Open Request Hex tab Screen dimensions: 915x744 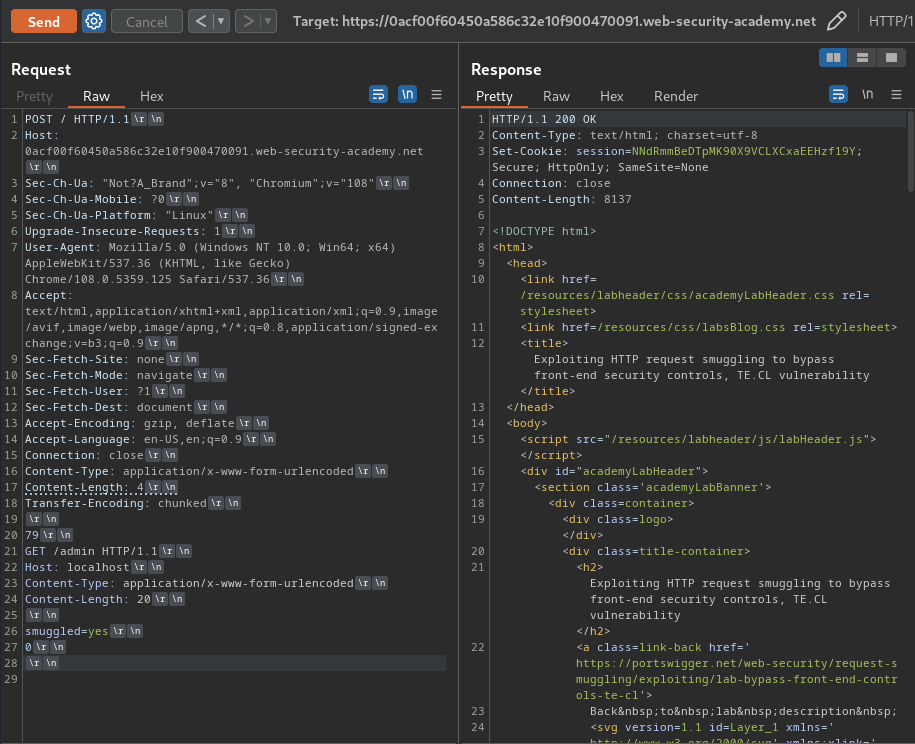[x=152, y=96]
